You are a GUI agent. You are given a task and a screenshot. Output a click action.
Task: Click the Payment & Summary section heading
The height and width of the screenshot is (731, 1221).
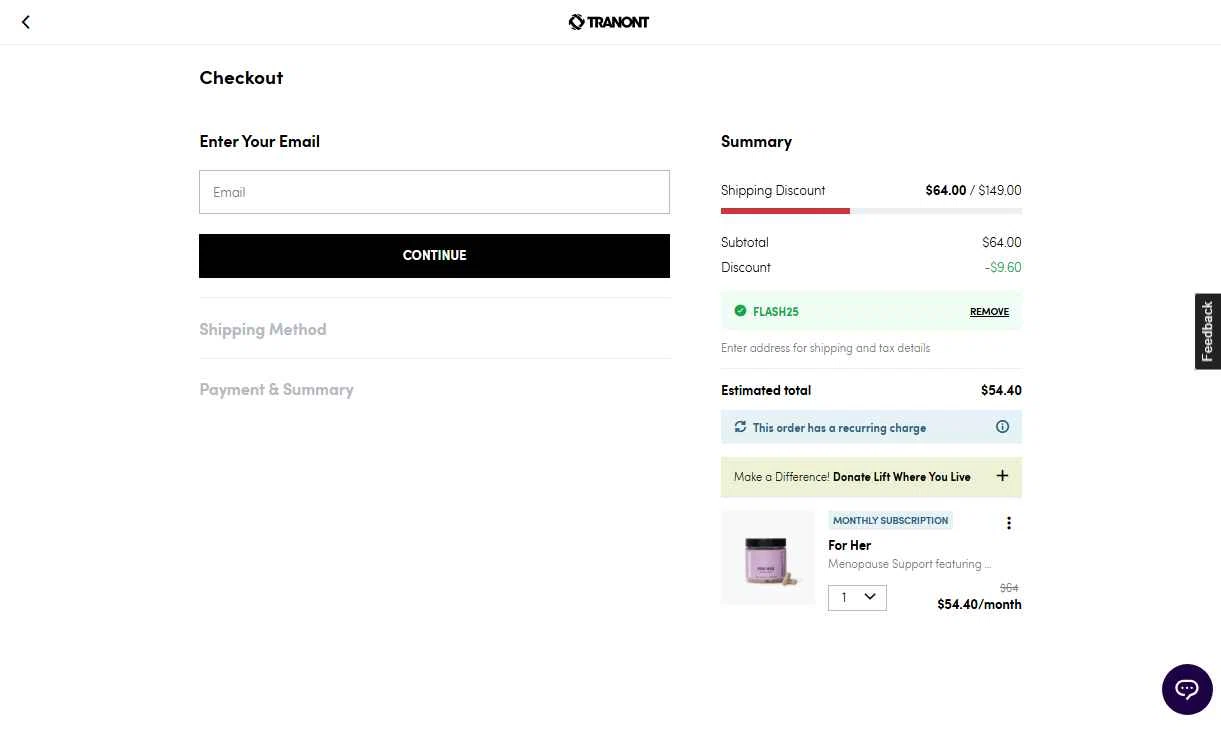click(276, 389)
